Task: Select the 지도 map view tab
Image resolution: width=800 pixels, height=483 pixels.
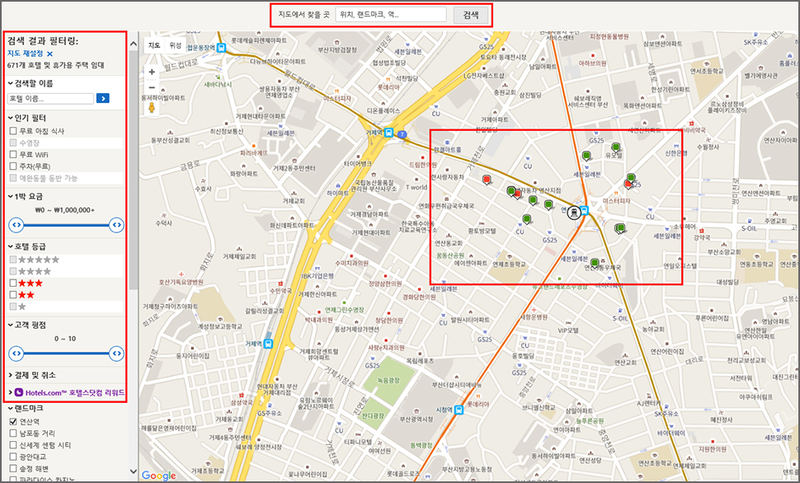Action: tap(154, 45)
